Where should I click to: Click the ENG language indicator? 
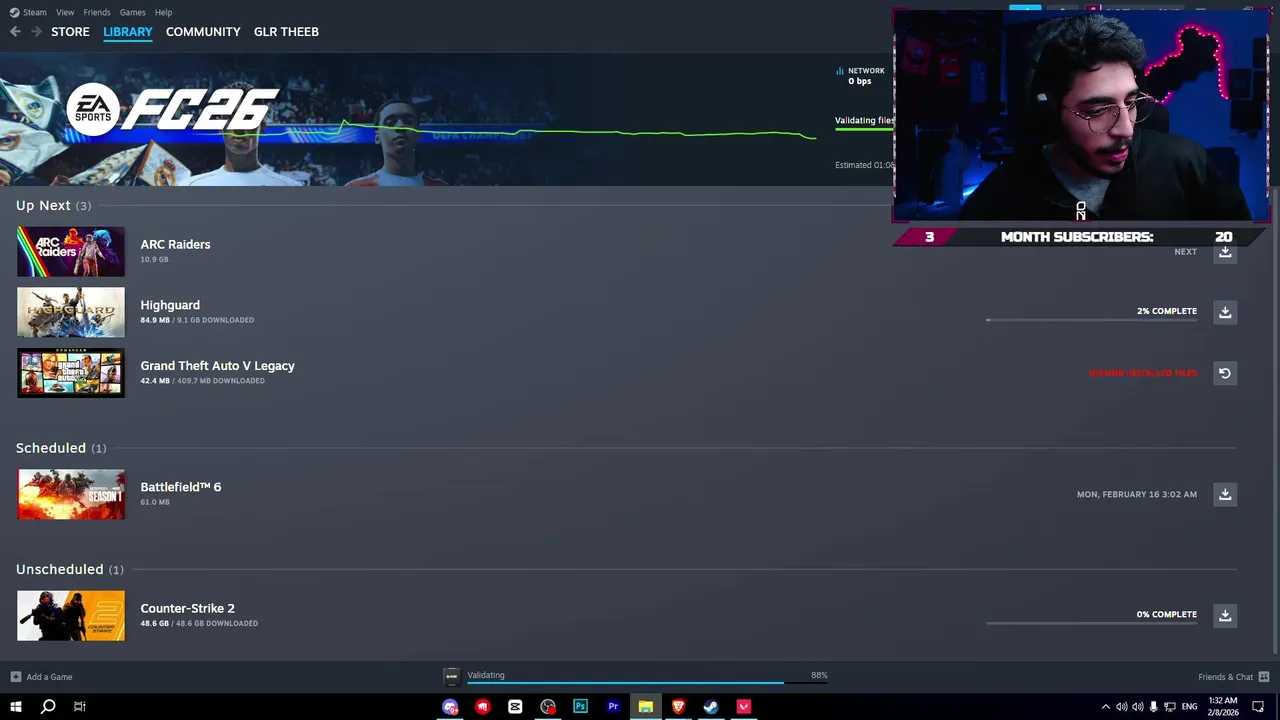click(1189, 707)
